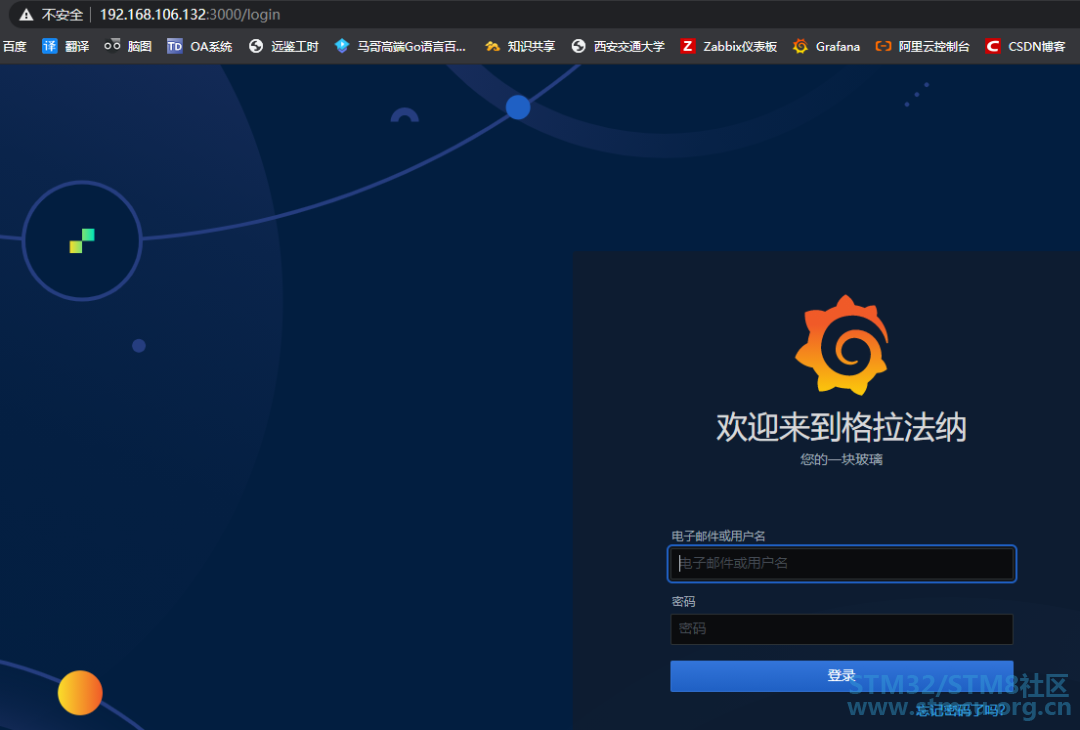Click the 欢迎来到格拉法纳 welcome heading

click(841, 427)
